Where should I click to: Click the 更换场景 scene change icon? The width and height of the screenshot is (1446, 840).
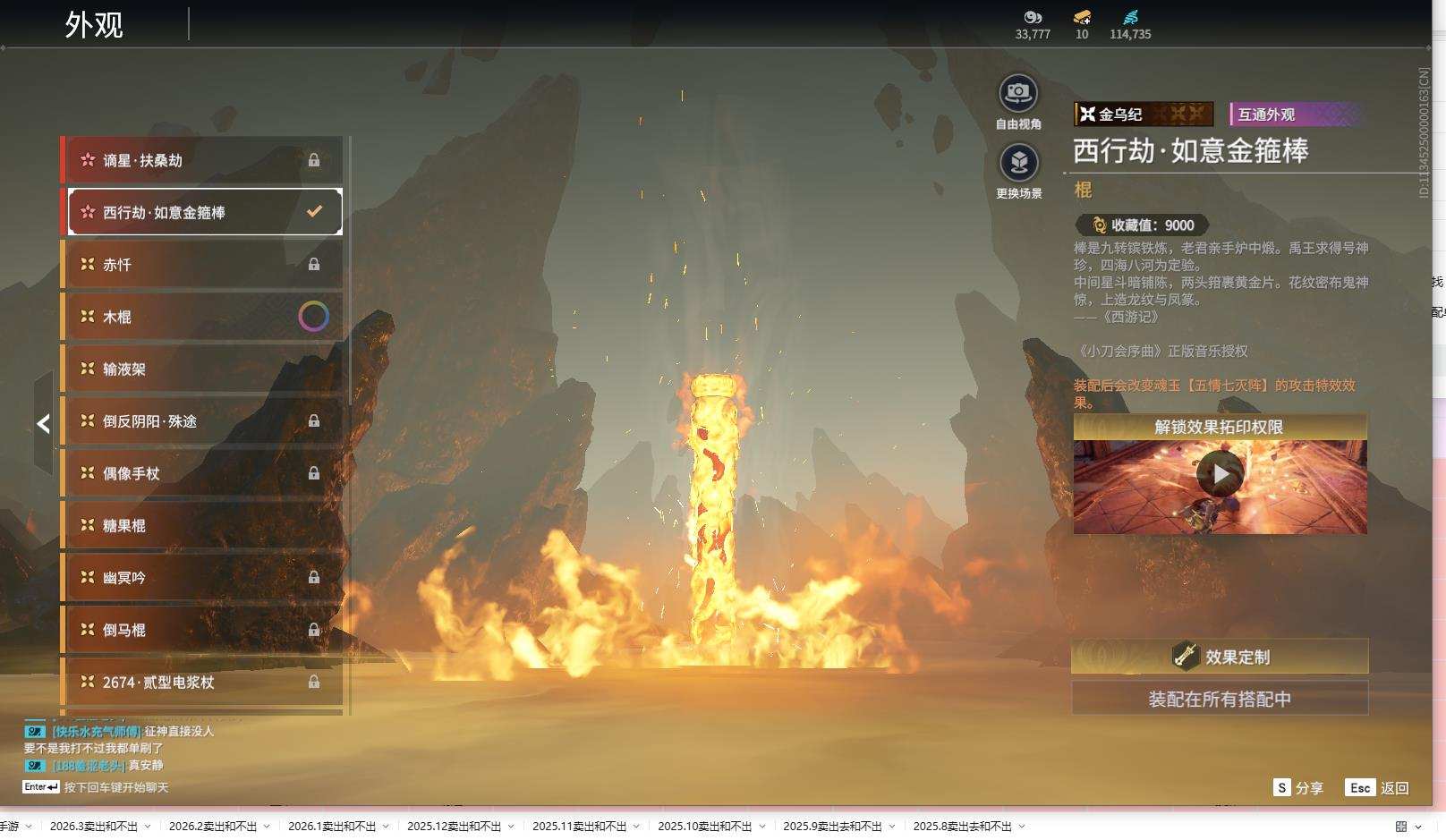(x=1018, y=164)
